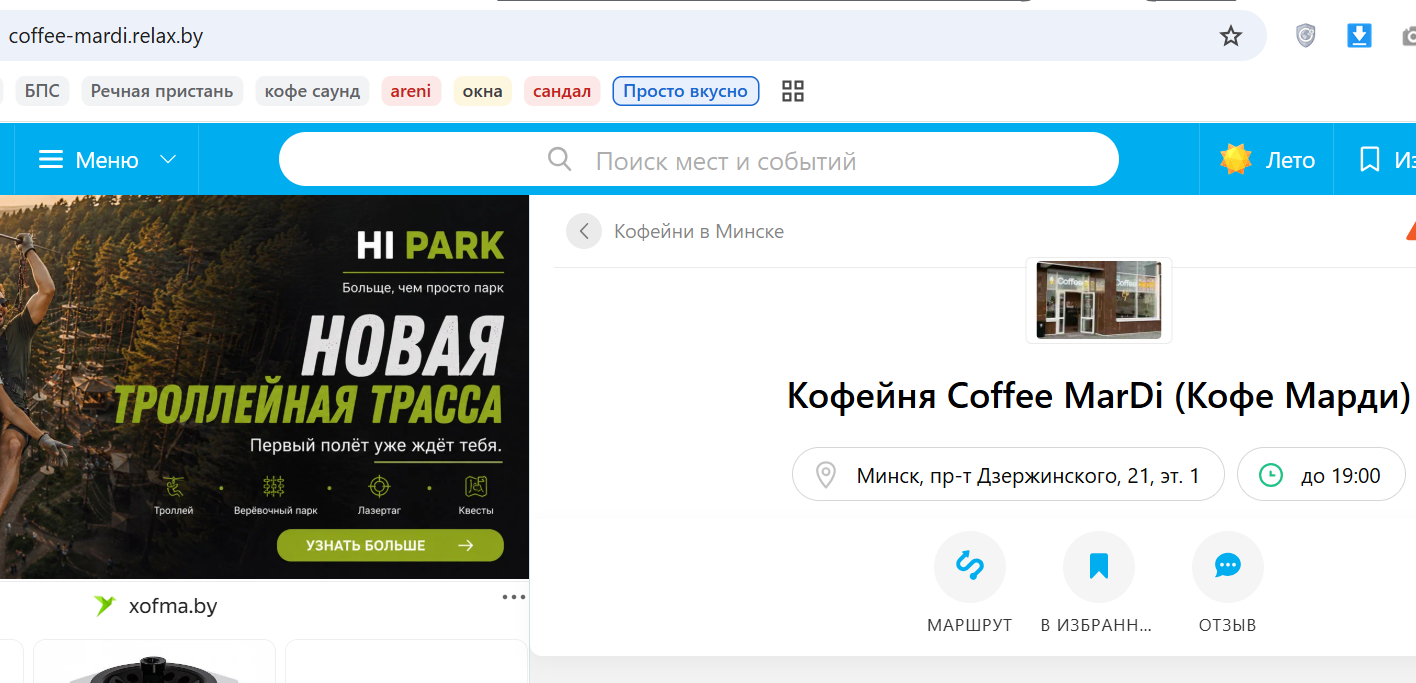Click the Лазертаг icon in banner

(378, 487)
